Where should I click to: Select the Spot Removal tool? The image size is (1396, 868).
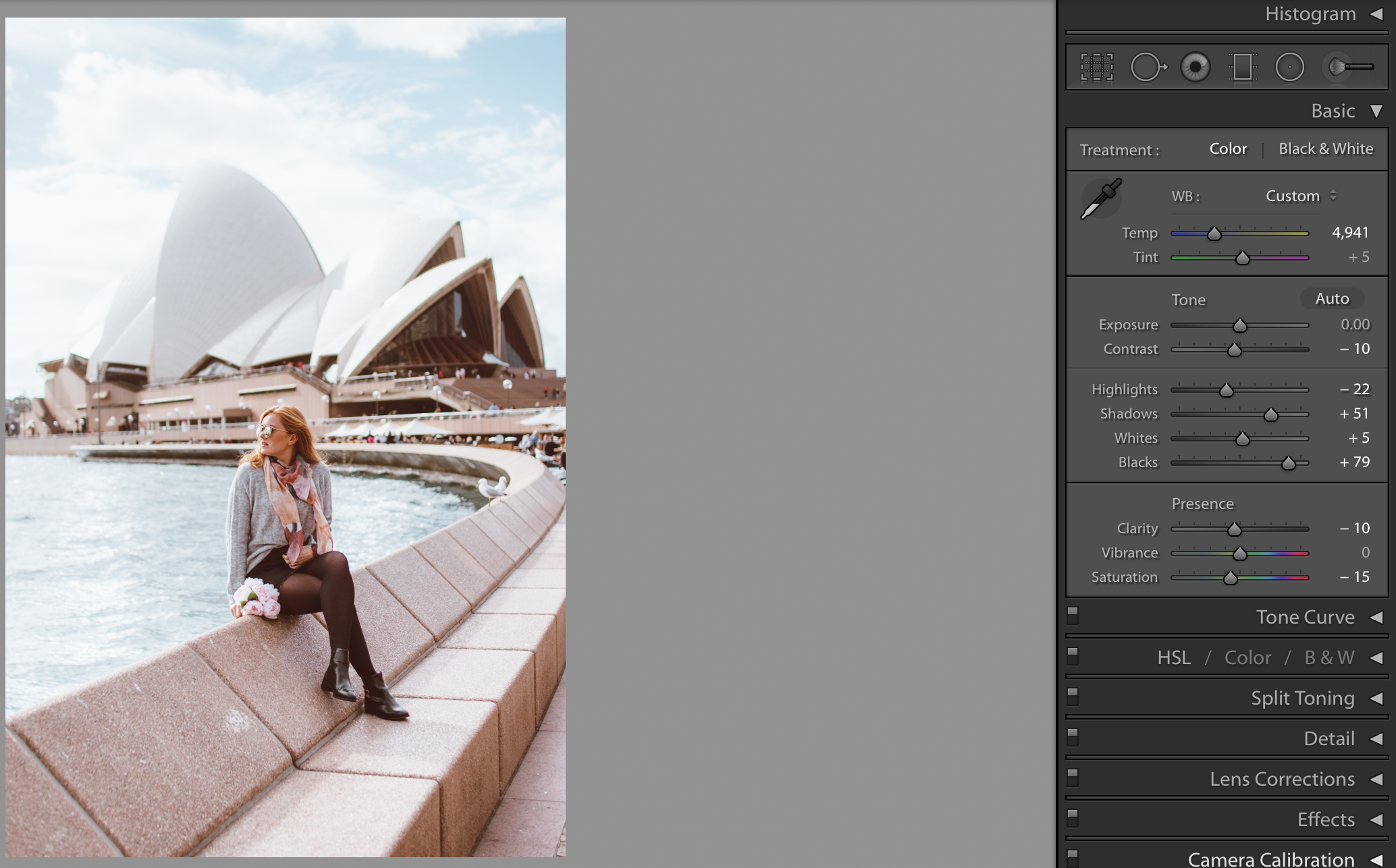(x=1148, y=67)
